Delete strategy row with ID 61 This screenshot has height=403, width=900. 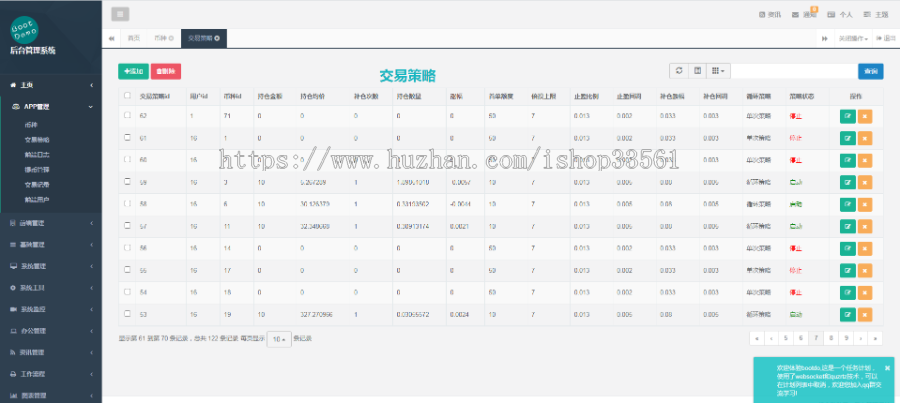(x=865, y=138)
